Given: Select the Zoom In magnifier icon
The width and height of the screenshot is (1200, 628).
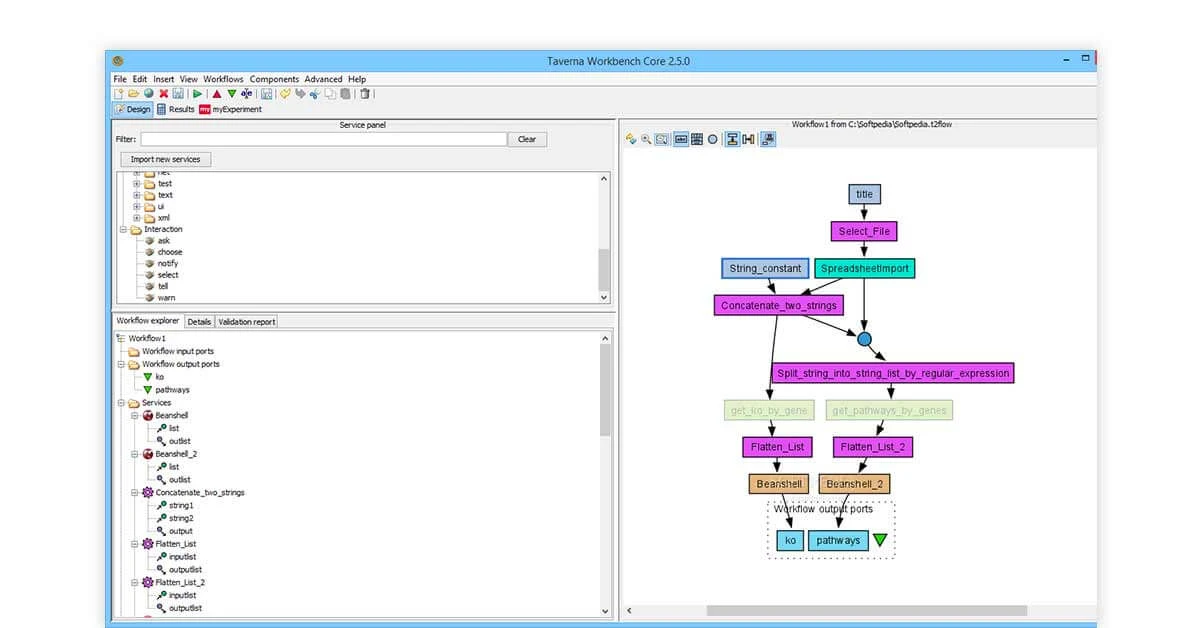Looking at the screenshot, I should point(646,139).
